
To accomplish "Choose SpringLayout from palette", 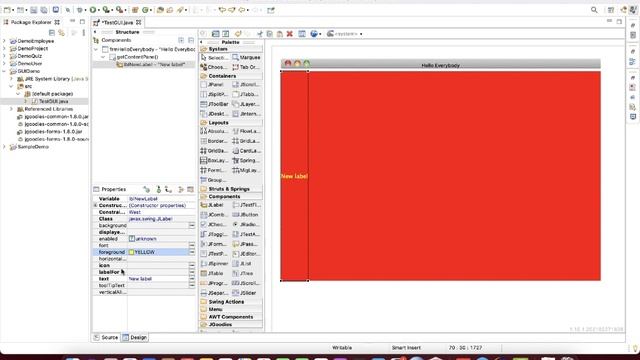I will point(246,160).
